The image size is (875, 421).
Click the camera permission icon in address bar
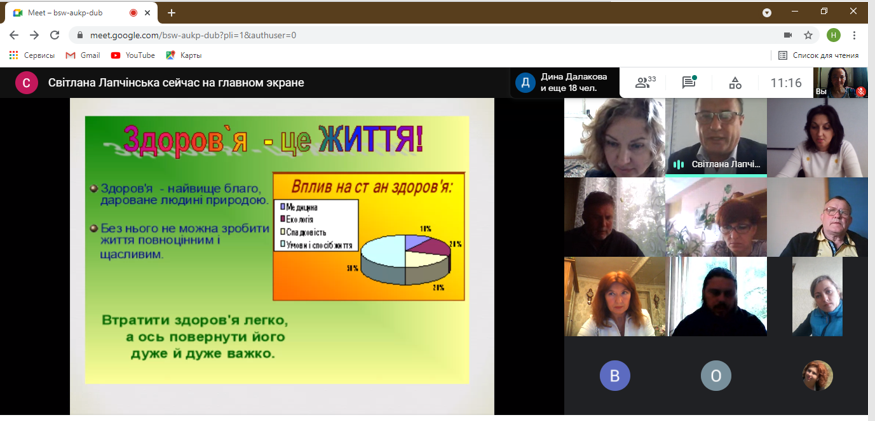788,35
